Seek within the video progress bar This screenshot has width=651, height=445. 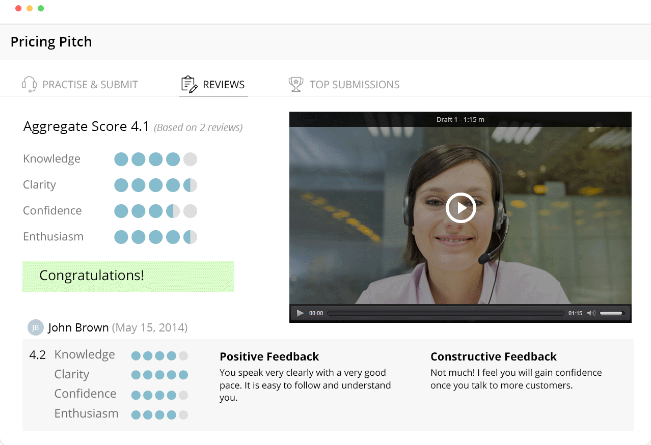[445, 313]
